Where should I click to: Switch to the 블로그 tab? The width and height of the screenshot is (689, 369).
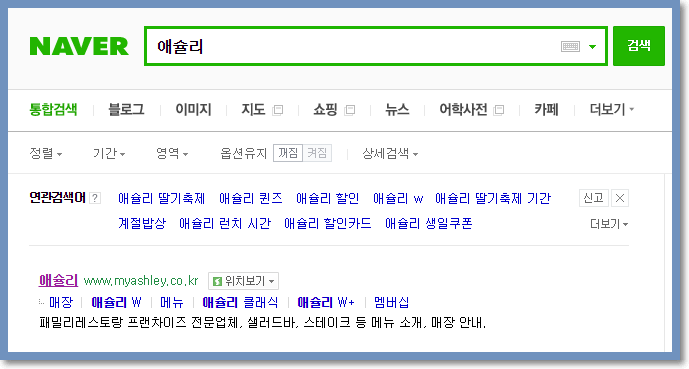[126, 109]
